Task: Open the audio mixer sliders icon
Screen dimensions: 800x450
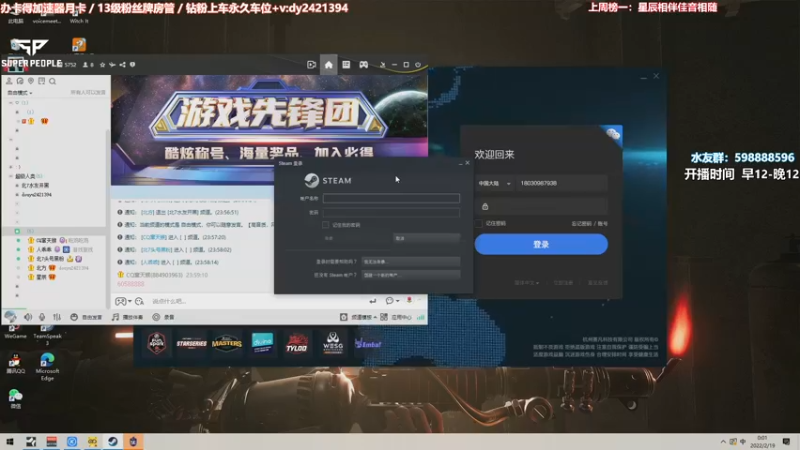Action: click(x=57, y=317)
